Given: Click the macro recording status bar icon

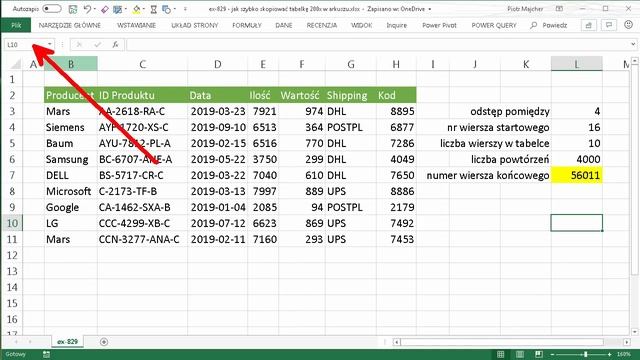Looking at the screenshot, I should (x=46, y=354).
